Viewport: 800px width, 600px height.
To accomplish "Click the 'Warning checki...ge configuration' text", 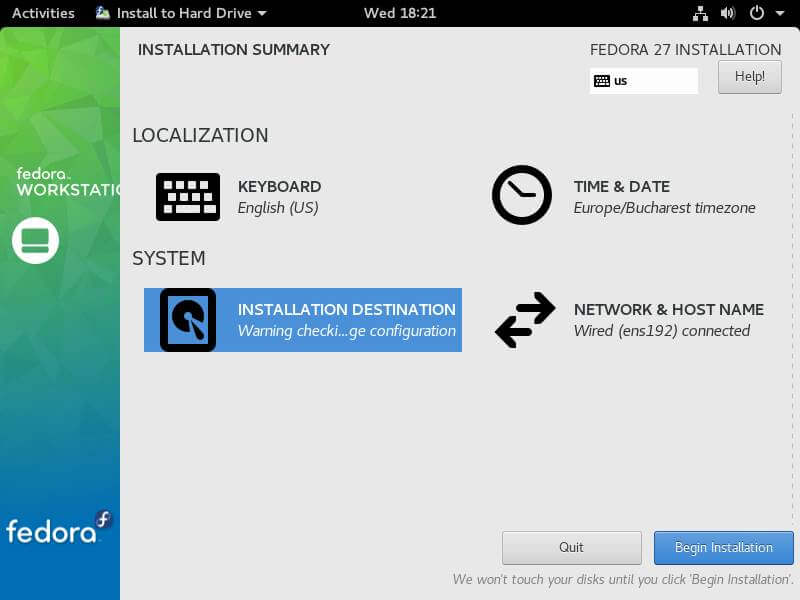I will 346,331.
